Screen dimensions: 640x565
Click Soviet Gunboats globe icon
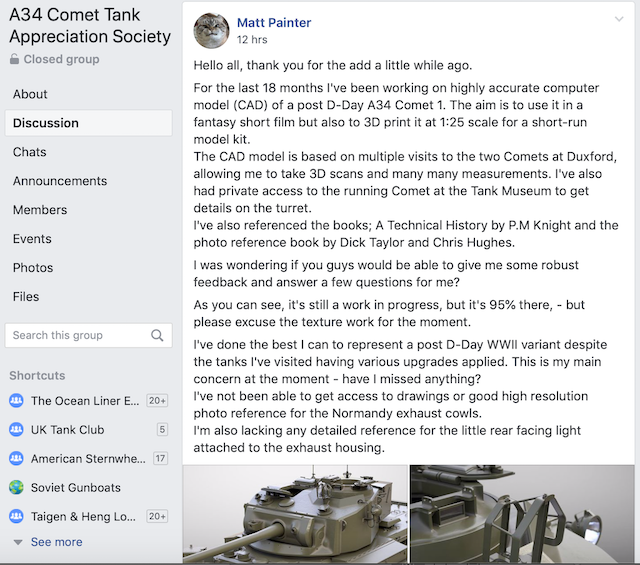point(16,488)
